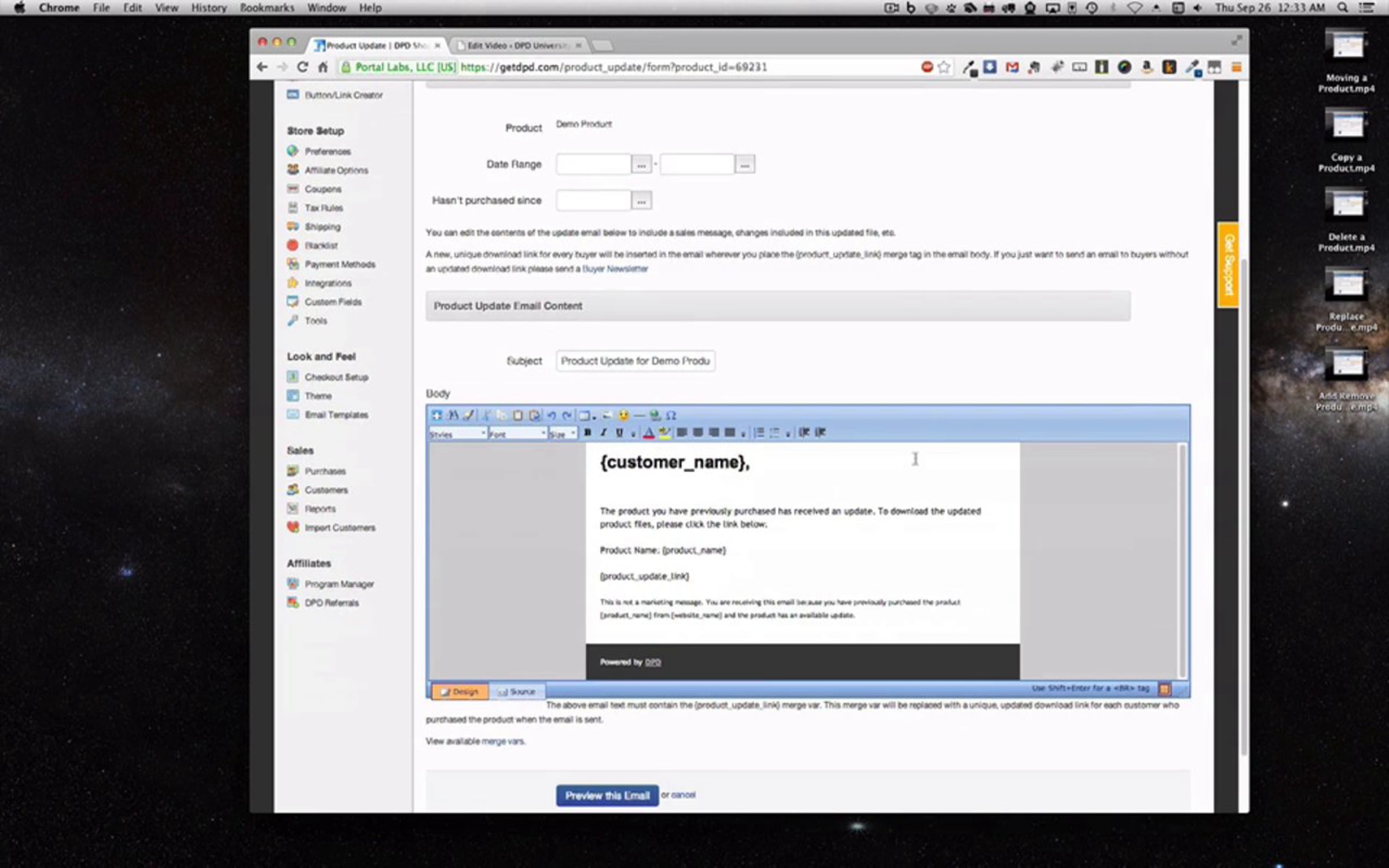The height and width of the screenshot is (868, 1389).
Task: Open the Buyer Newsletter link
Action: [x=615, y=269]
